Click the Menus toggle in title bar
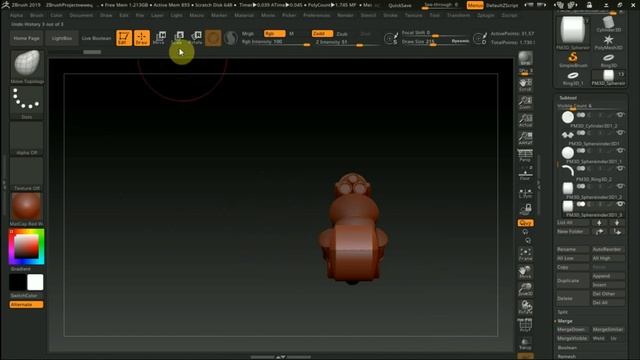640x360 pixels. pos(475,5)
